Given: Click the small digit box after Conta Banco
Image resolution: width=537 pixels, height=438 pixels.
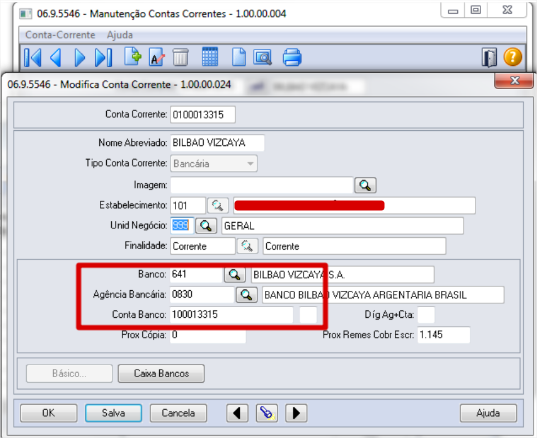Looking at the screenshot, I should tap(308, 315).
